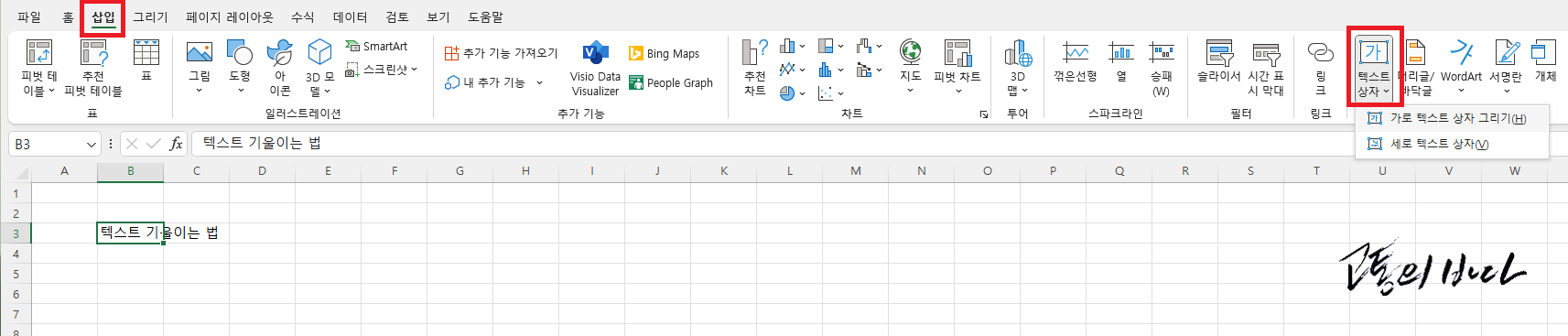1568x336 pixels.
Task: Open My Add-ins (내 추가 기능)
Action: [x=485, y=82]
